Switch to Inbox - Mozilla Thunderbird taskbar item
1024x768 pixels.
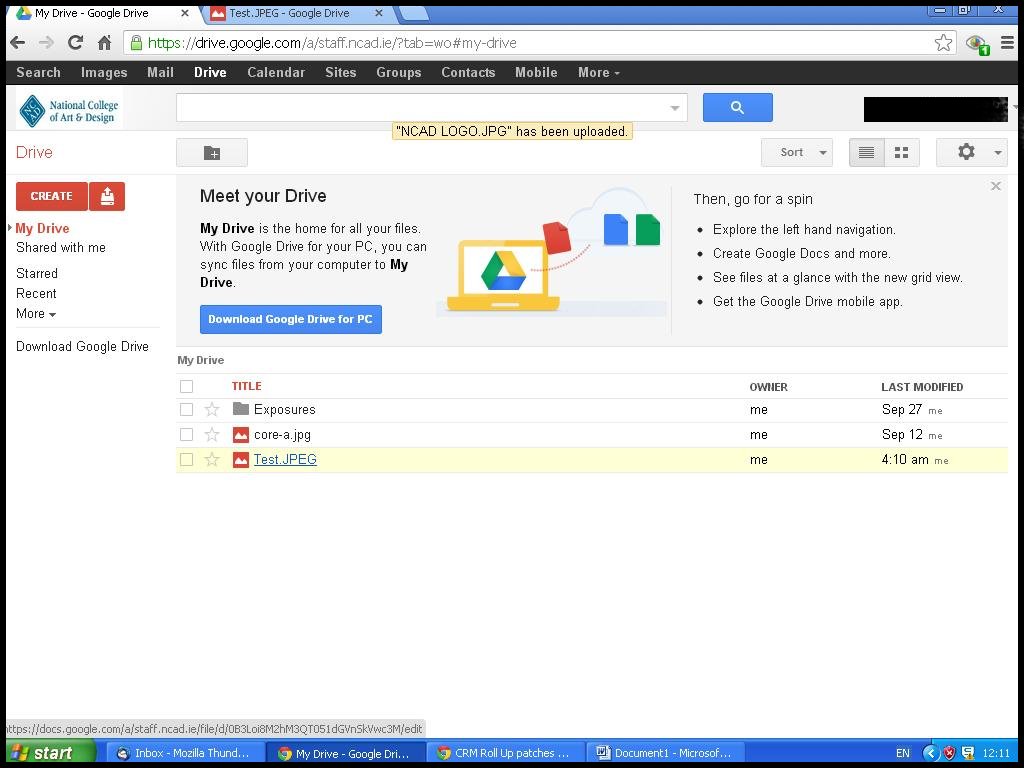coord(185,753)
